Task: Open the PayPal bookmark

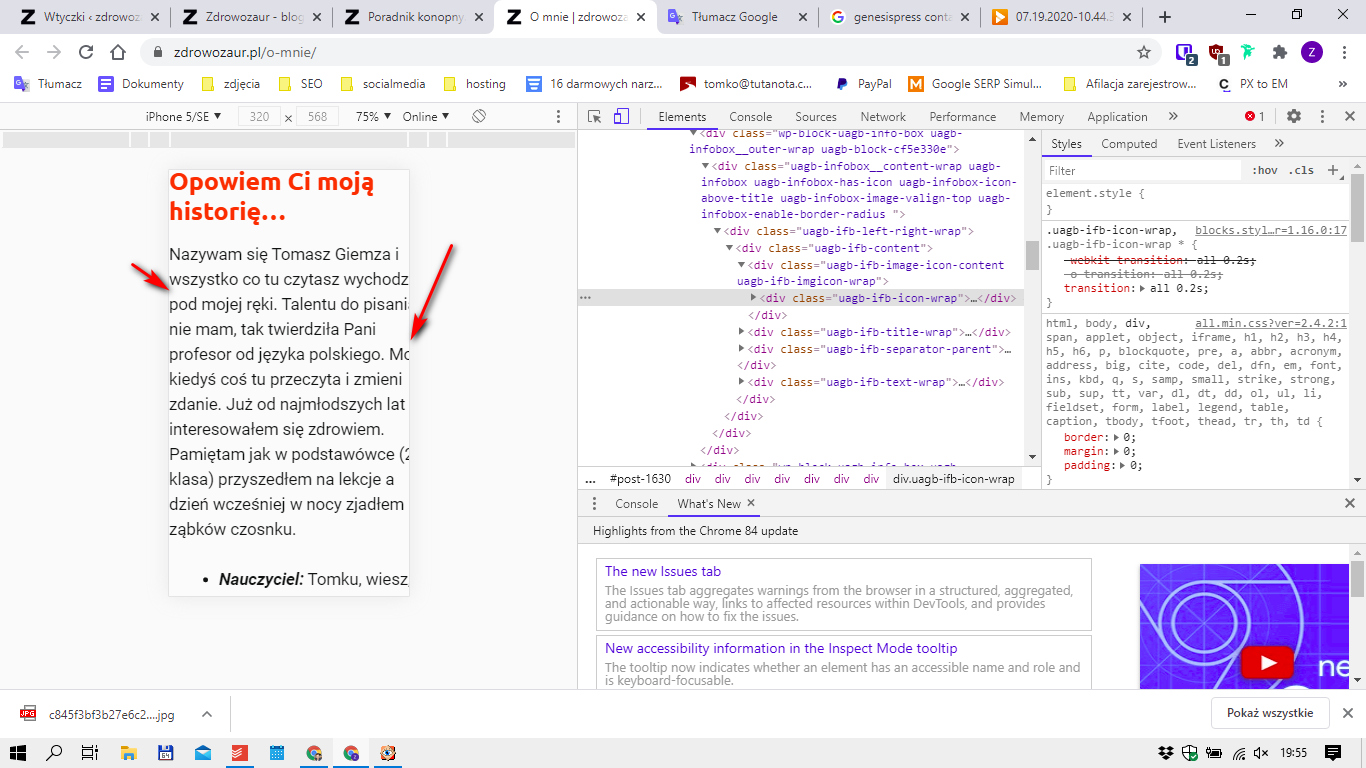Action: [864, 84]
